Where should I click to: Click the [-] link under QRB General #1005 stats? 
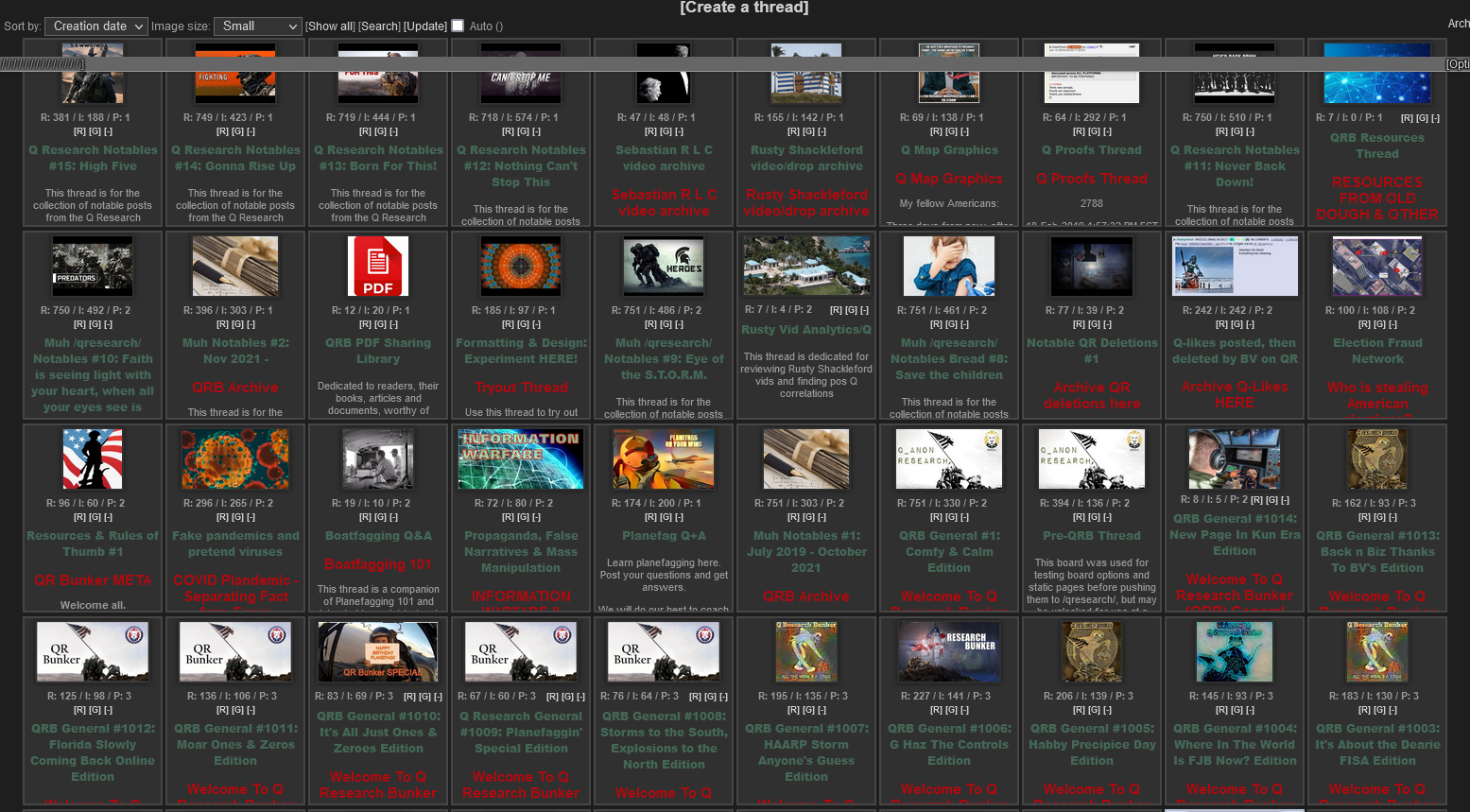click(1107, 710)
